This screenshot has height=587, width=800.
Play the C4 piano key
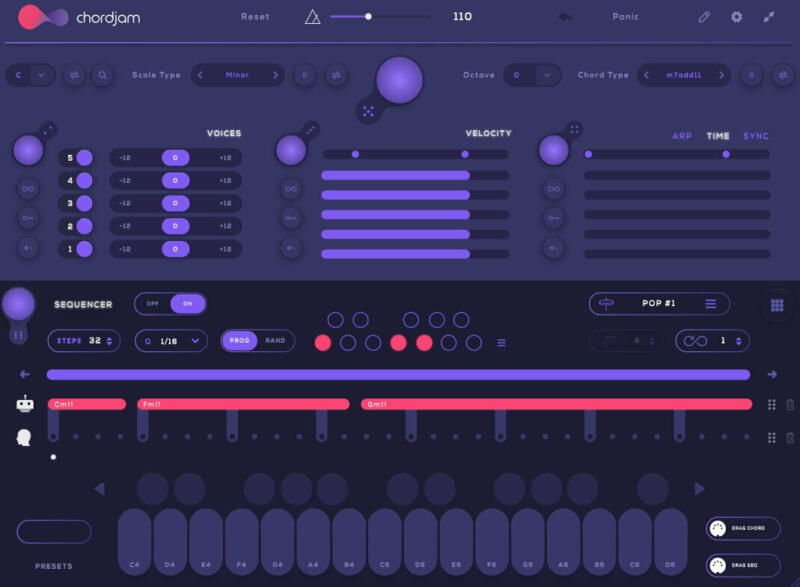coord(134,542)
